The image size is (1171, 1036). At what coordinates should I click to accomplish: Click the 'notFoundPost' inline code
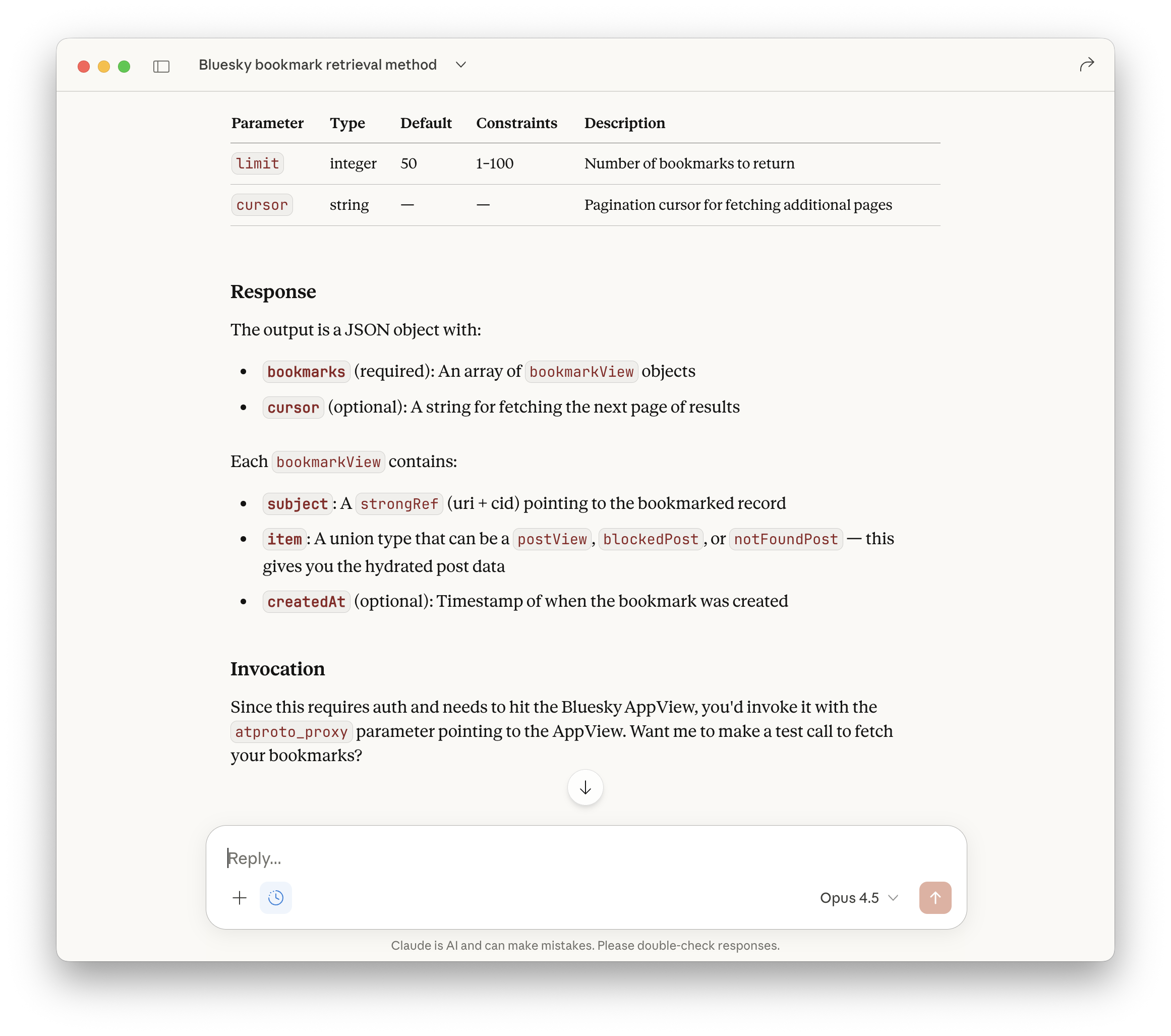coord(785,539)
